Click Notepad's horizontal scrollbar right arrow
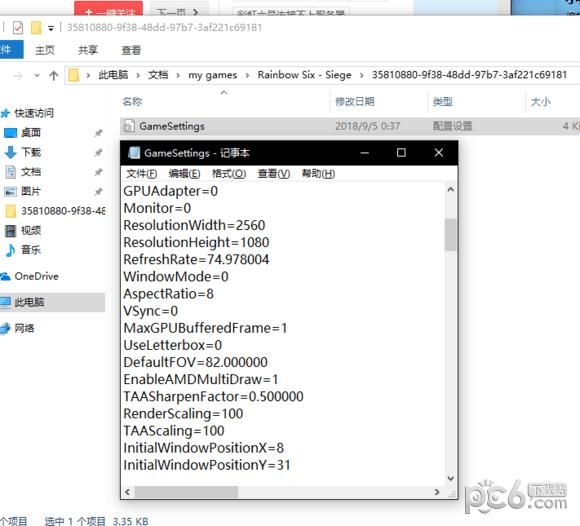Screen dimensions: 580x526 point(437,492)
